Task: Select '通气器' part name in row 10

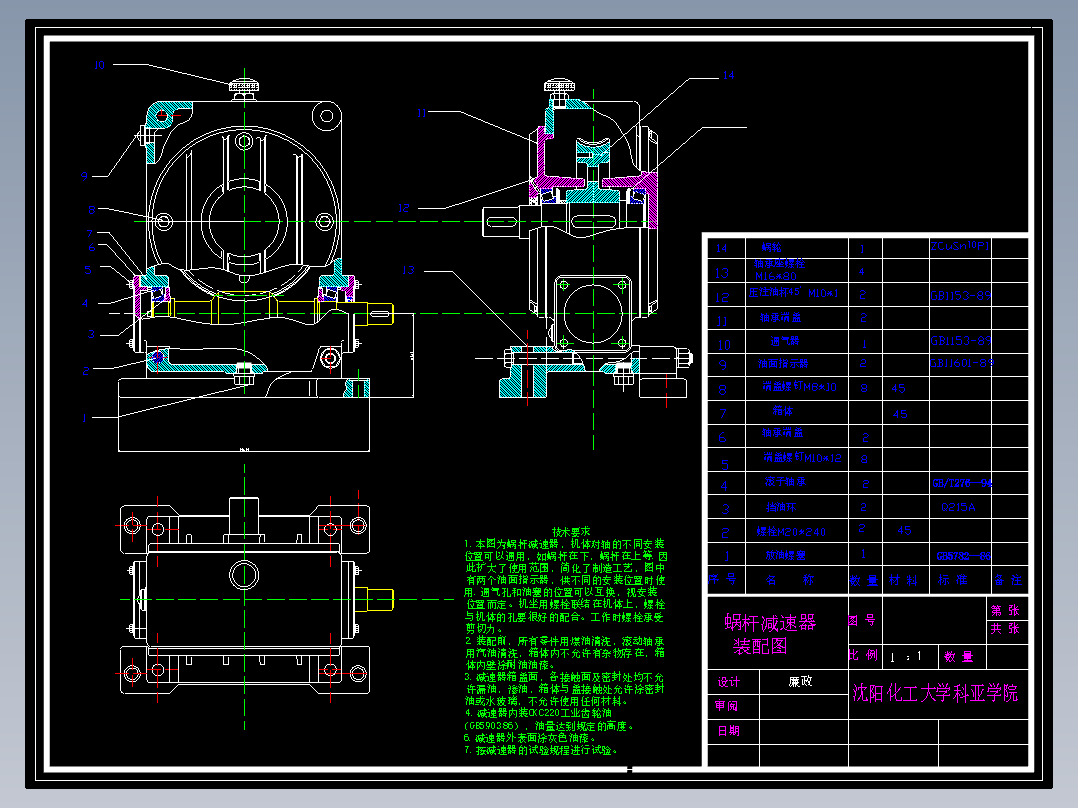Action: pos(784,340)
